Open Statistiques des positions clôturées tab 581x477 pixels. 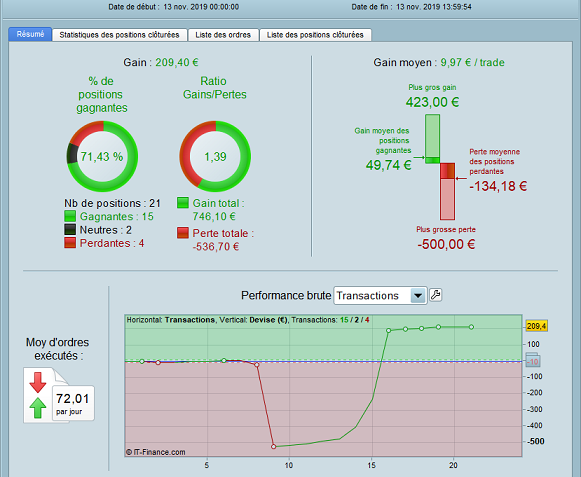[119, 35]
